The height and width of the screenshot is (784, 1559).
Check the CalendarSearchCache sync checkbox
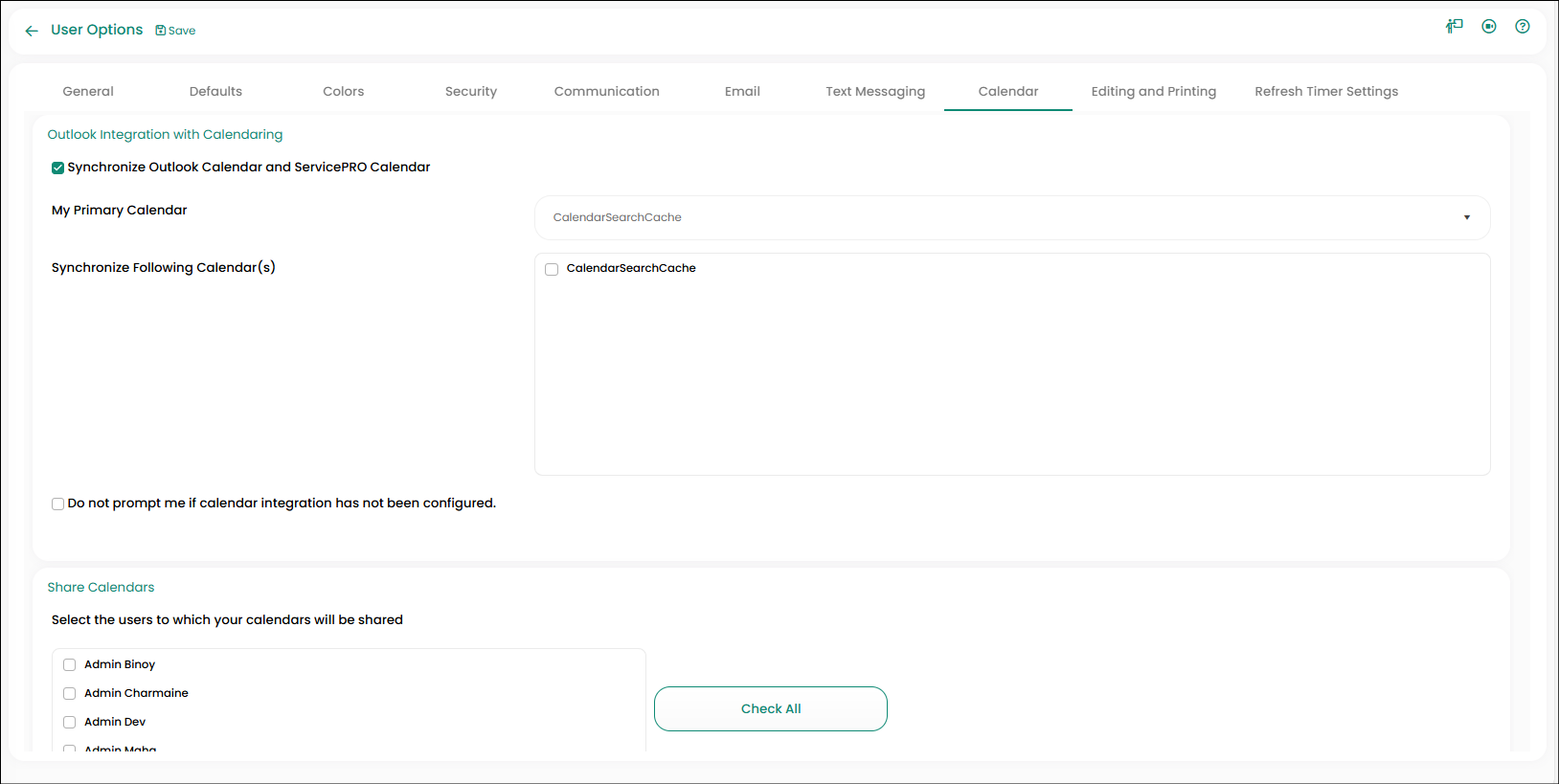point(552,269)
